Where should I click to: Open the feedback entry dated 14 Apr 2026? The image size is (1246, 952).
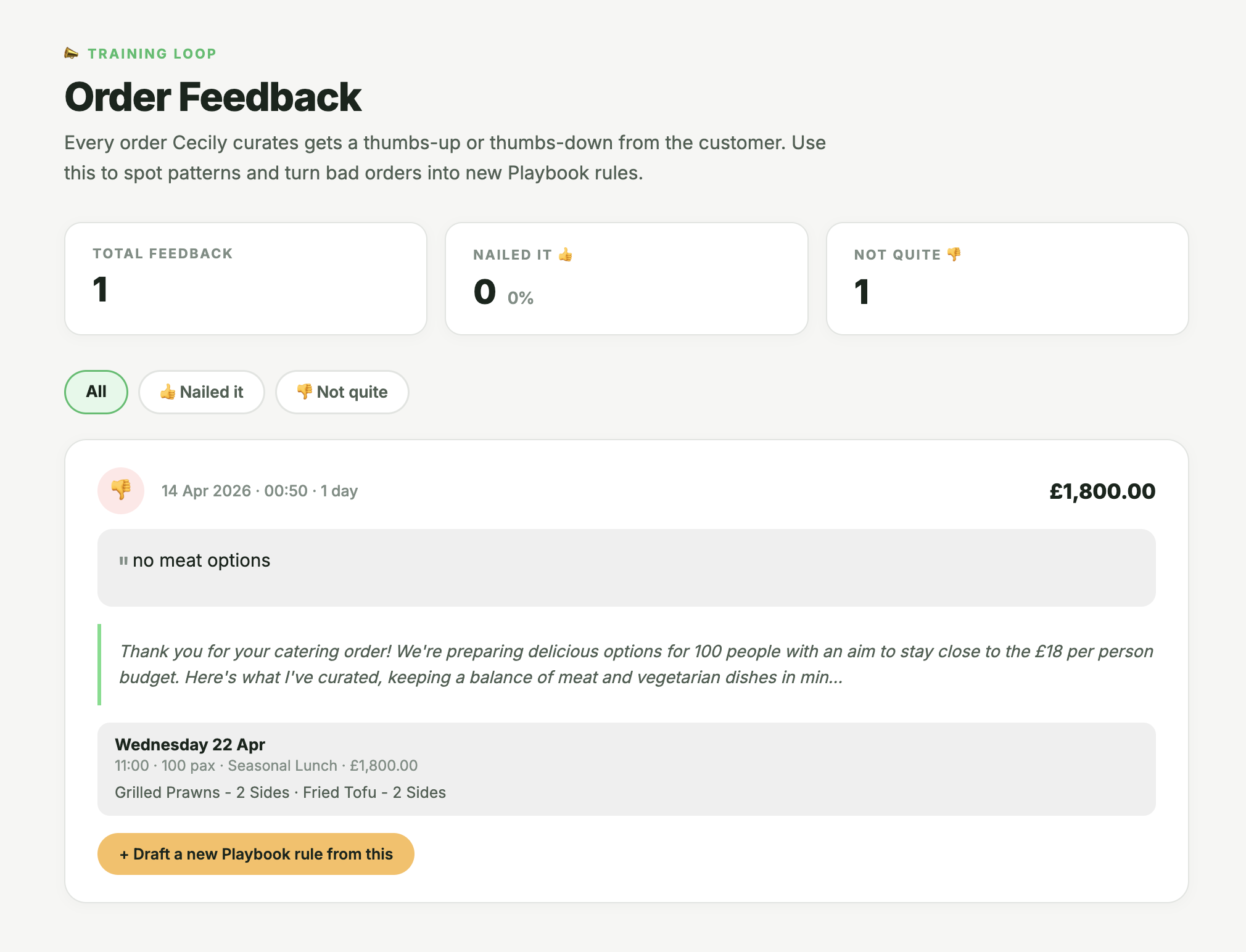(259, 490)
